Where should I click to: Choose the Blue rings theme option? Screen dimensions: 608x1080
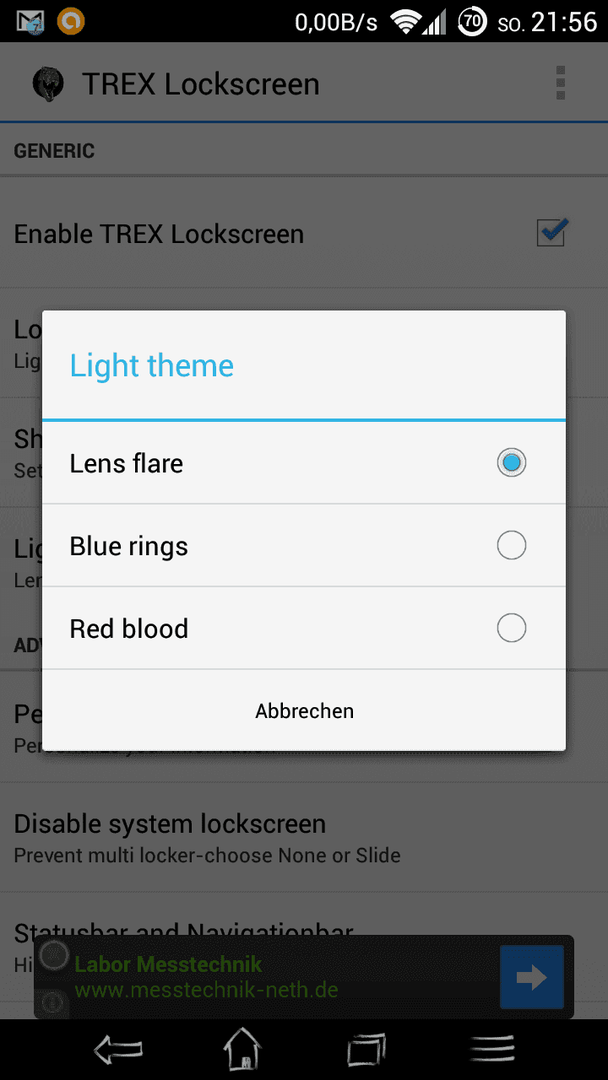[x=304, y=546]
